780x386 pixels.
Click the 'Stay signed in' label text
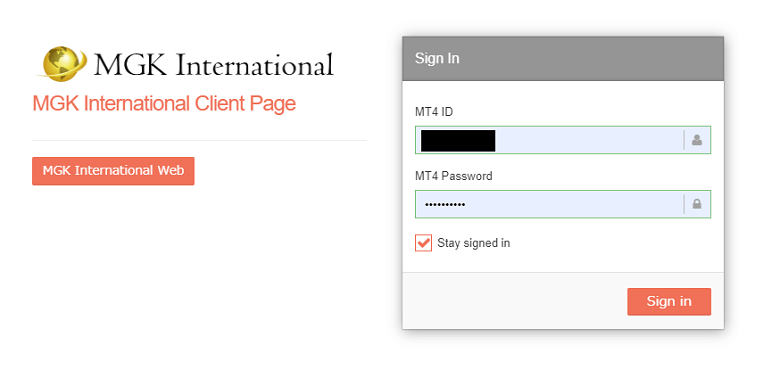tap(474, 243)
